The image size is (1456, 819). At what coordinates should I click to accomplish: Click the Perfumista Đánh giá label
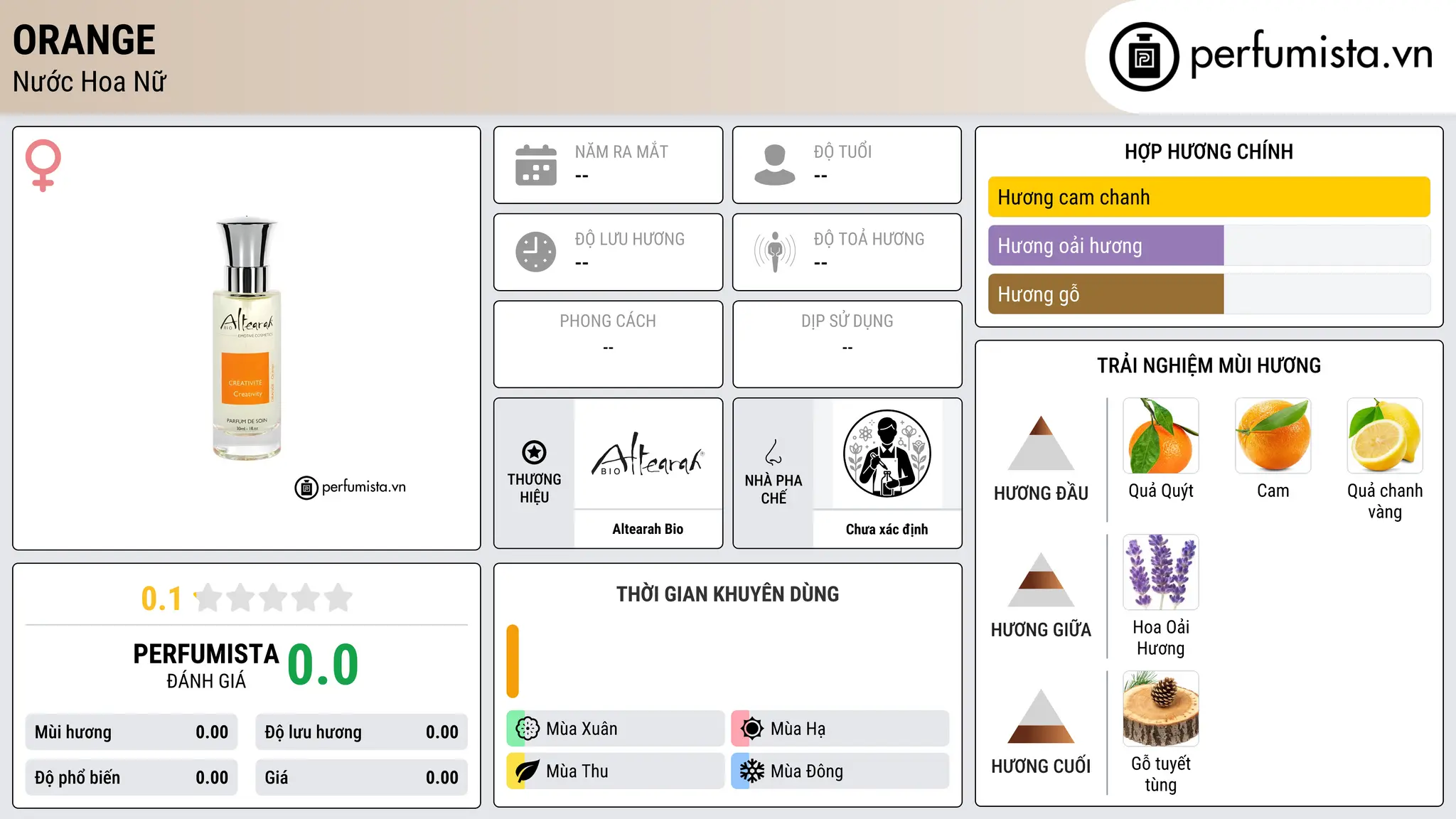(x=206, y=665)
